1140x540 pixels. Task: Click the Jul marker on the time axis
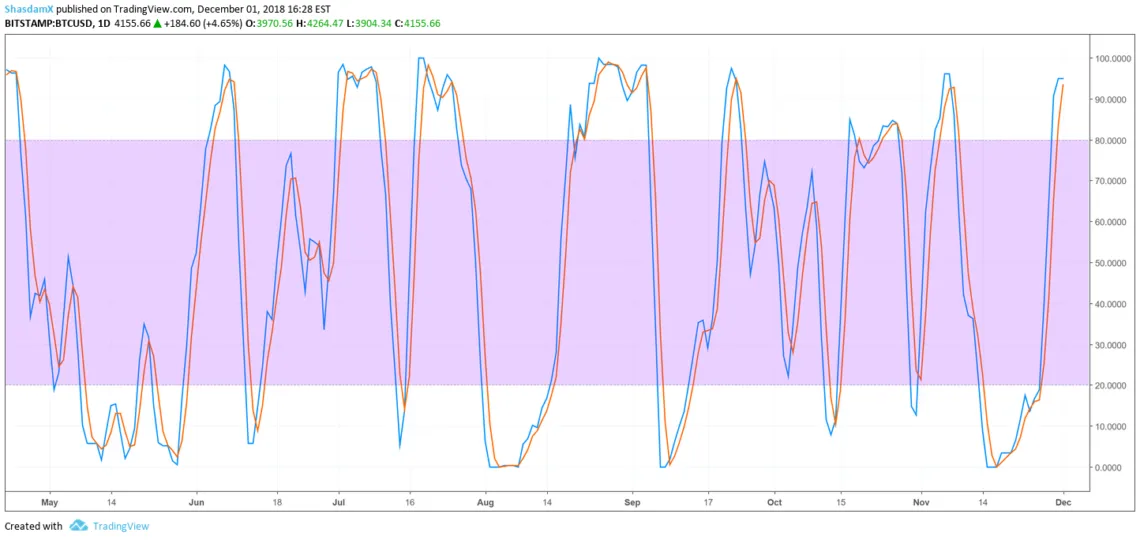[339, 503]
